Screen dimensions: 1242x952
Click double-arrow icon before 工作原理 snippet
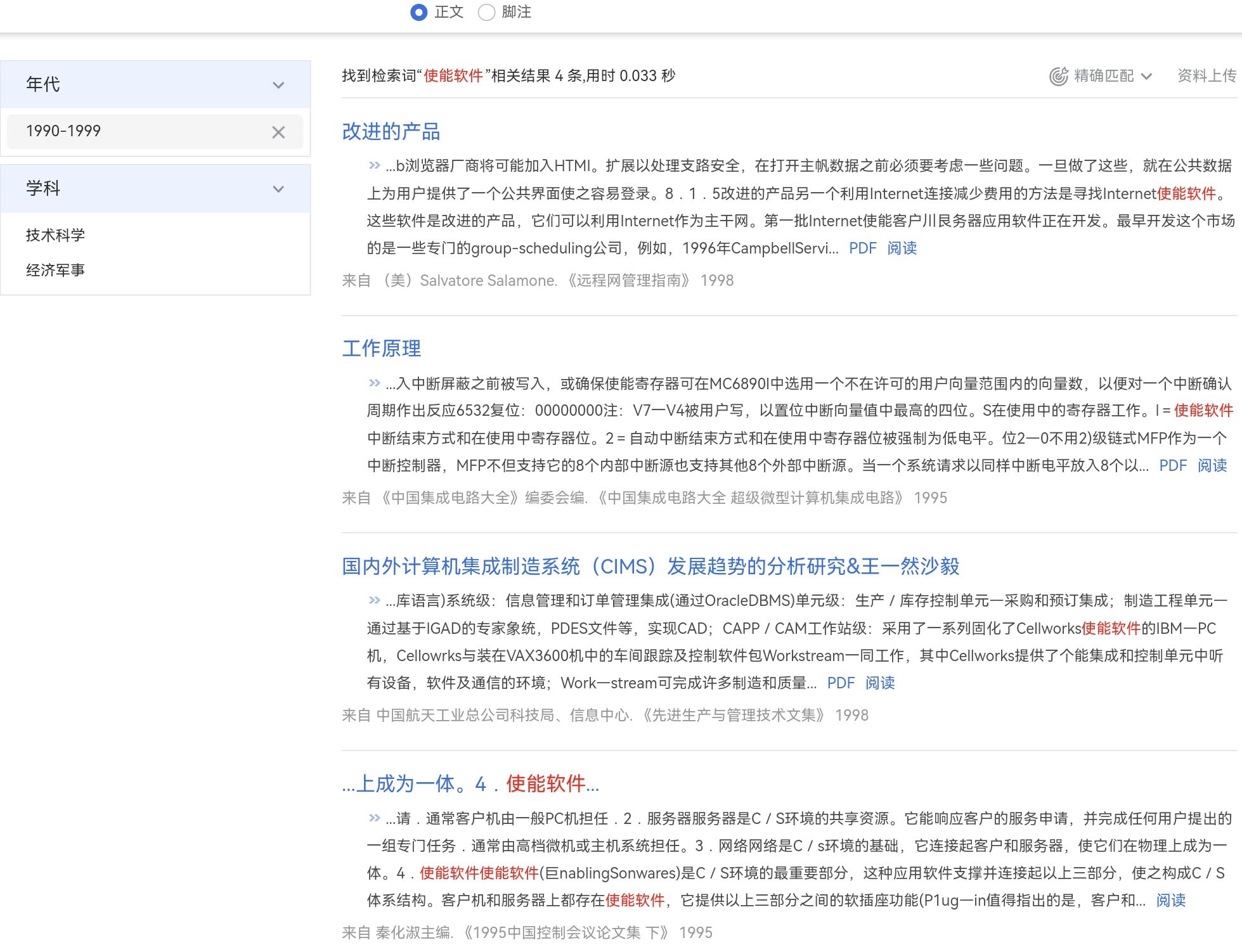[x=374, y=383]
